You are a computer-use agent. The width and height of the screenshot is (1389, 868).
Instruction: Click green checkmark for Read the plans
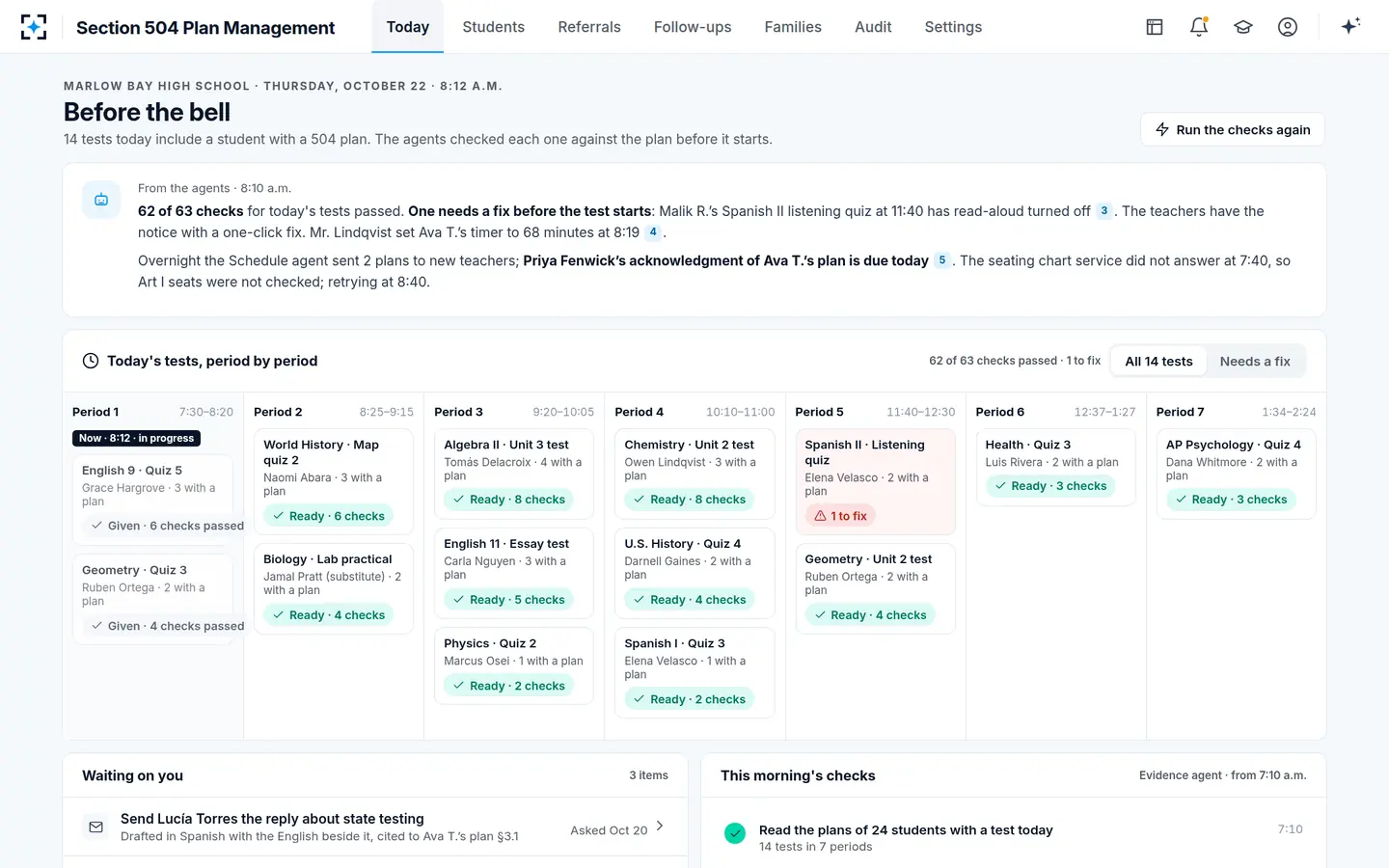[735, 832]
